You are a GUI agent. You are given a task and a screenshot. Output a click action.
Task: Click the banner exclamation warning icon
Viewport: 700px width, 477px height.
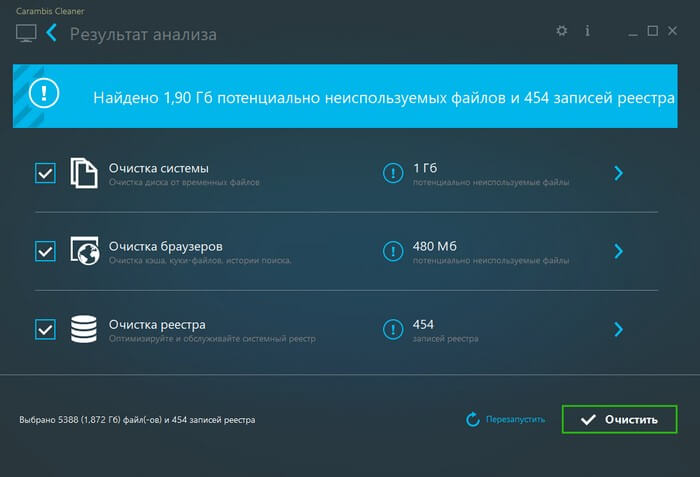[x=44, y=93]
